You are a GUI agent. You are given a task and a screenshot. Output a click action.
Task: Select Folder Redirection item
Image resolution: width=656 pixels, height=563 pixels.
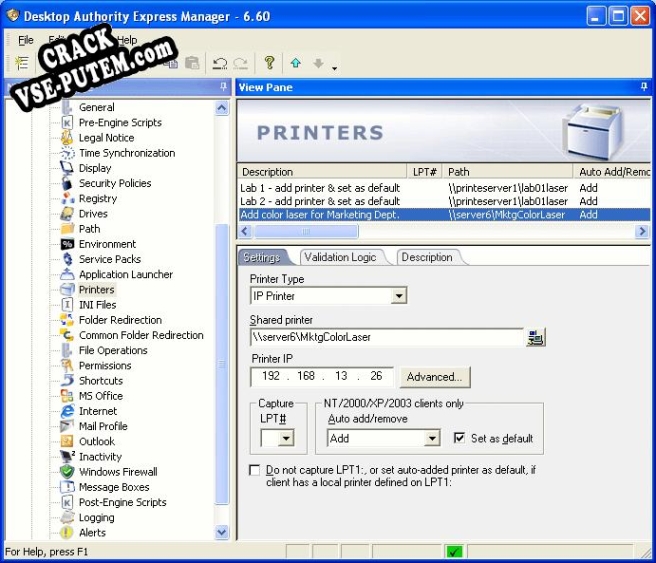click(x=120, y=320)
